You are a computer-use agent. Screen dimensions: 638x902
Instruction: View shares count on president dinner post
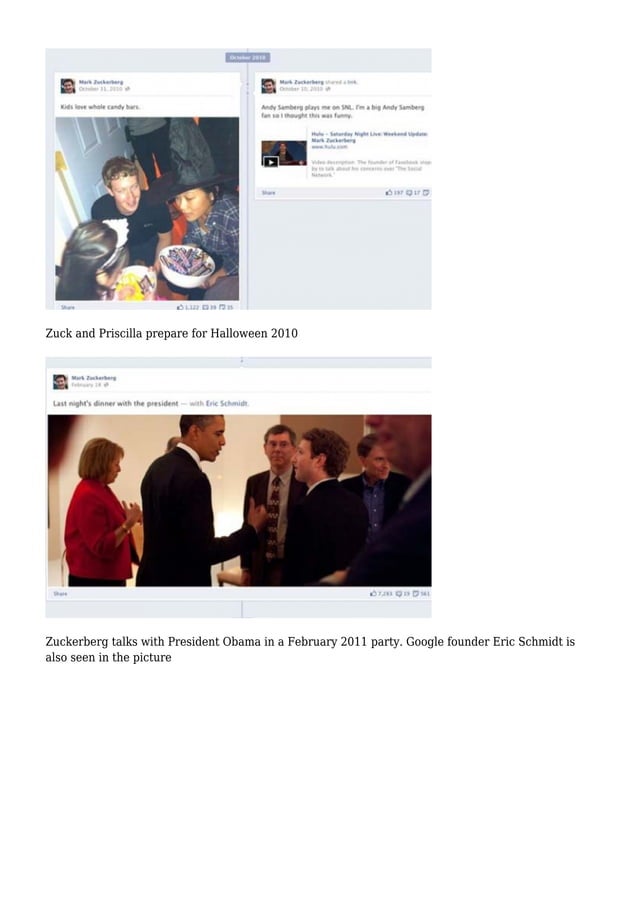pyautogui.click(x=421, y=593)
